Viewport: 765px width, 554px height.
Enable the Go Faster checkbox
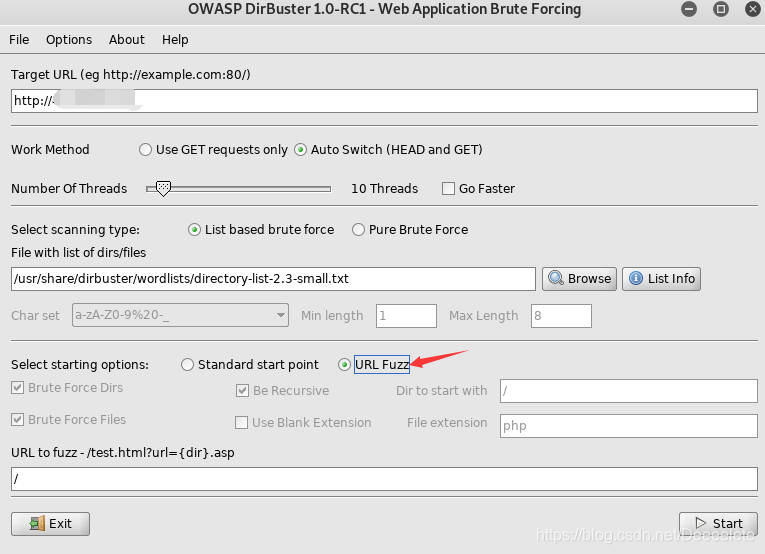[448, 188]
